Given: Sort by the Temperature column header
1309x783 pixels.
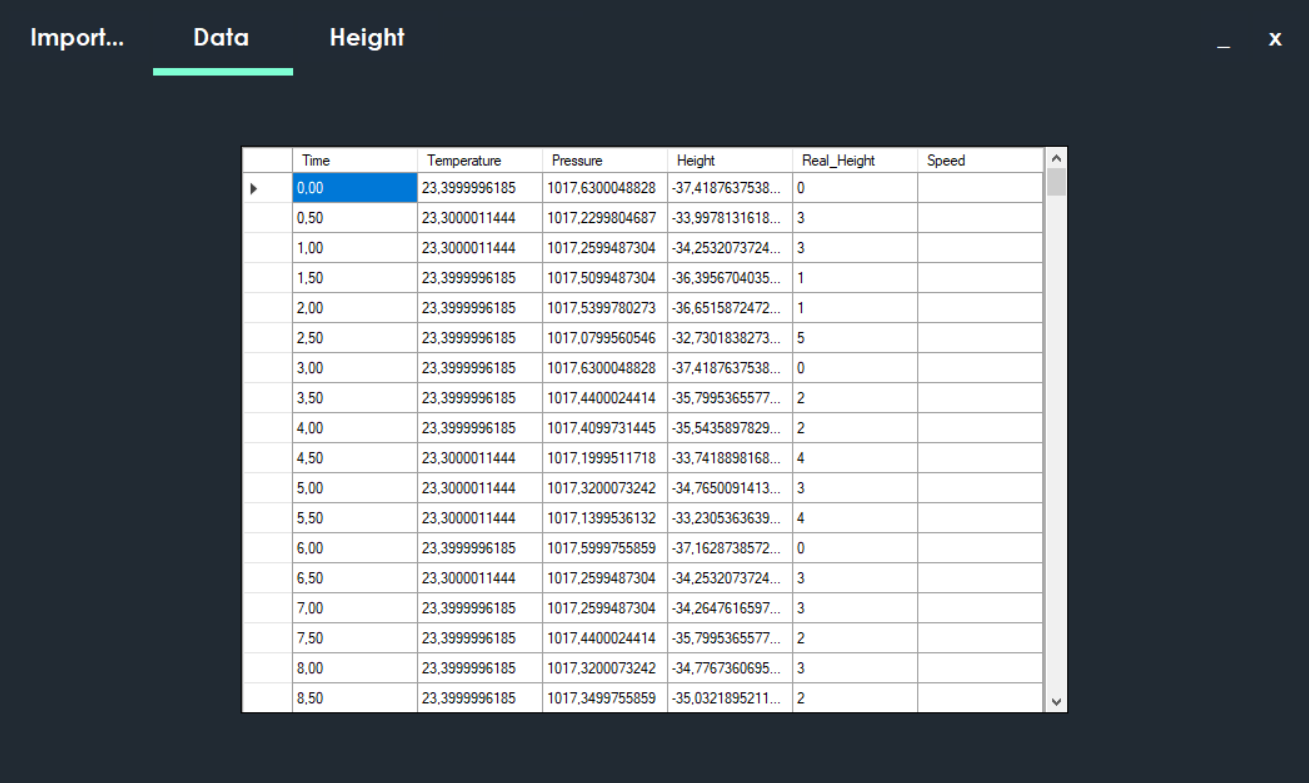Looking at the screenshot, I should point(479,160).
